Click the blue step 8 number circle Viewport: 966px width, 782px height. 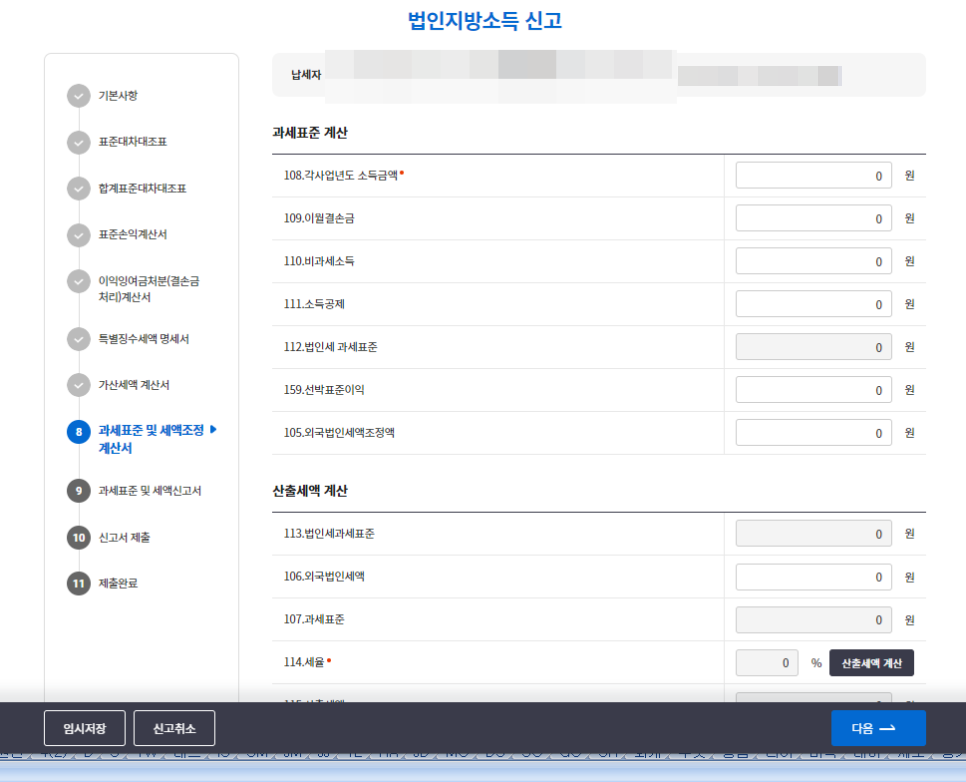click(x=79, y=431)
